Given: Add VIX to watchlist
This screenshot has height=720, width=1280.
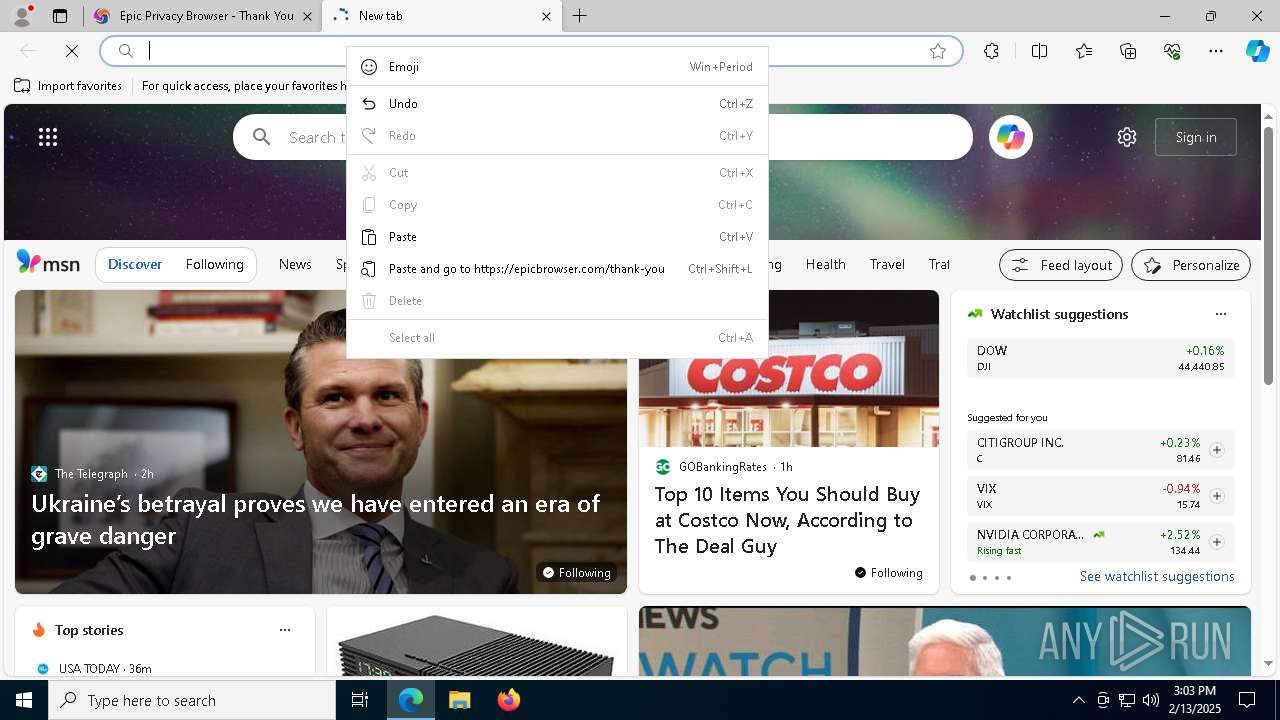Looking at the screenshot, I should point(1217,496).
